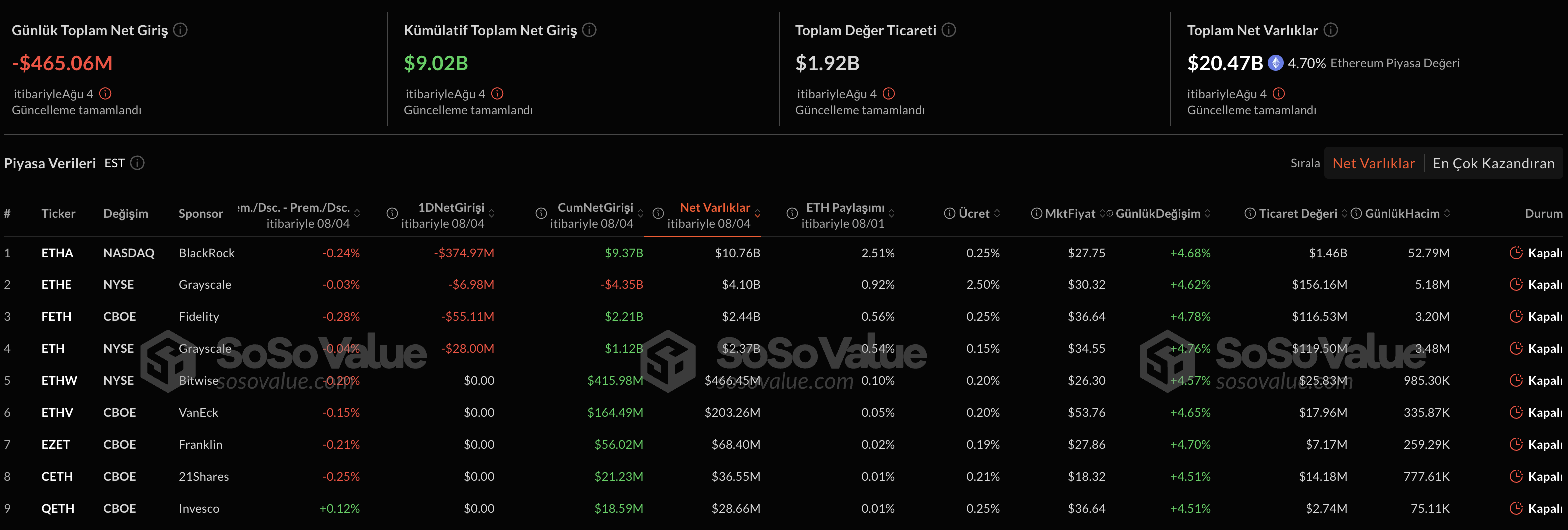The image size is (1568, 530).
Task: Click info icon before CumNetGirişi column
Action: click(x=541, y=213)
